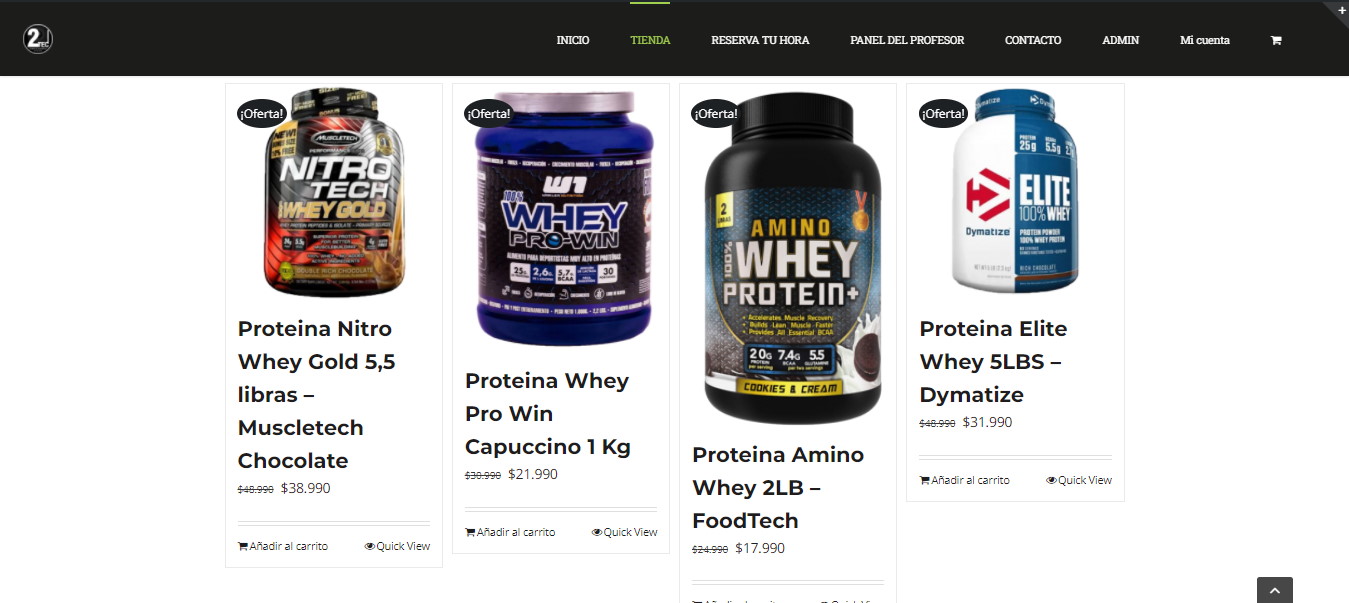Screen dimensions: 1349x603
Task: Expand the plus toggle at top-right corner
Action: coord(1342,9)
